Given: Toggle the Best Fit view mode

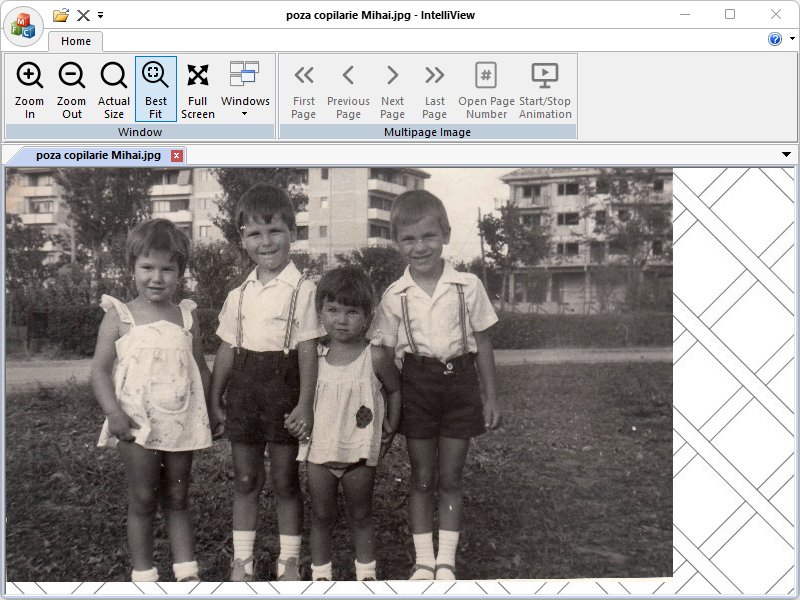Looking at the screenshot, I should [x=156, y=88].
